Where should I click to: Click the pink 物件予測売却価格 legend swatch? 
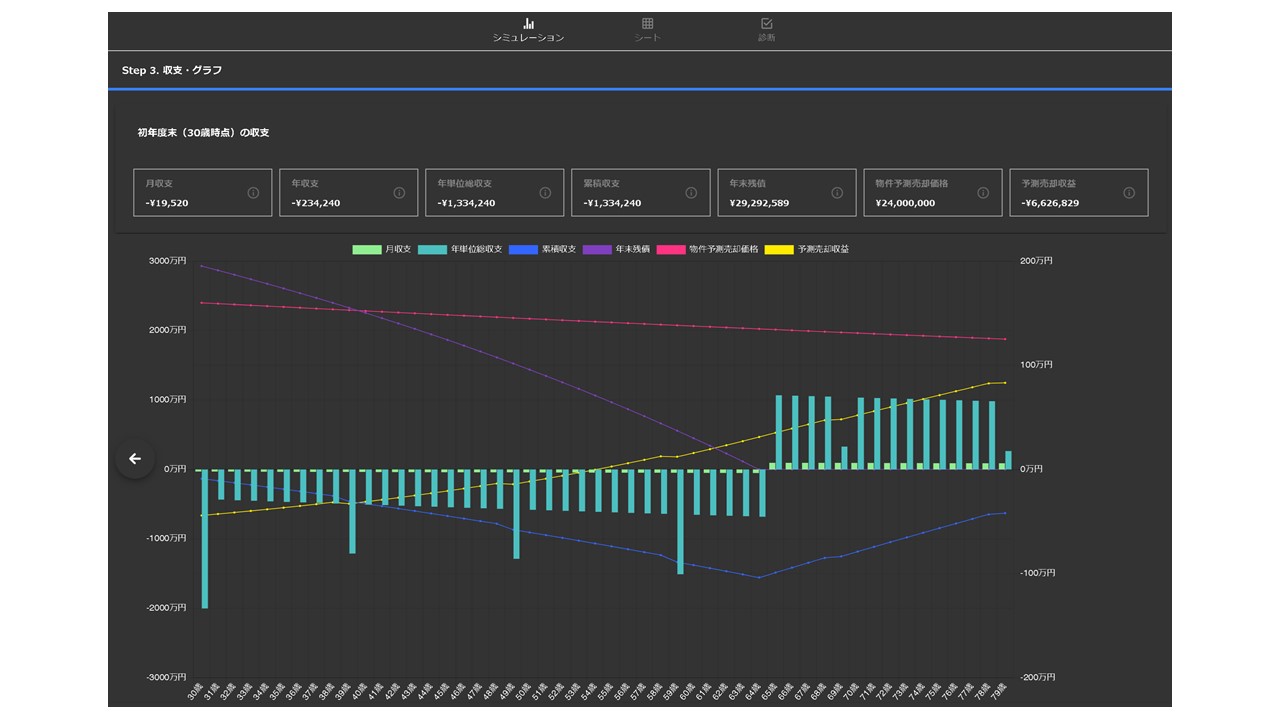click(670, 249)
